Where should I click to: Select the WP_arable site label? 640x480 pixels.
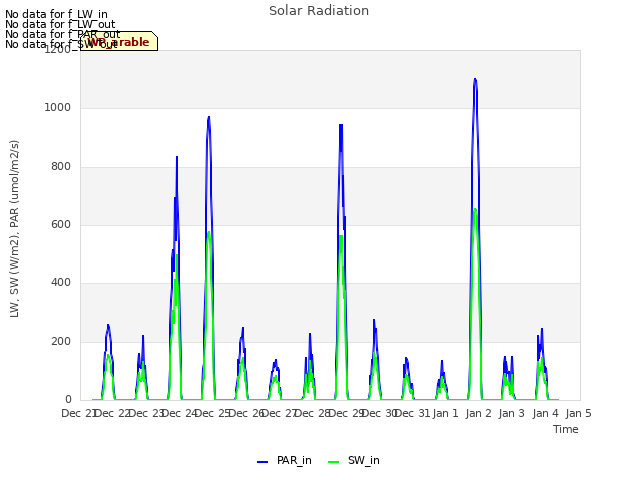tap(119, 42)
